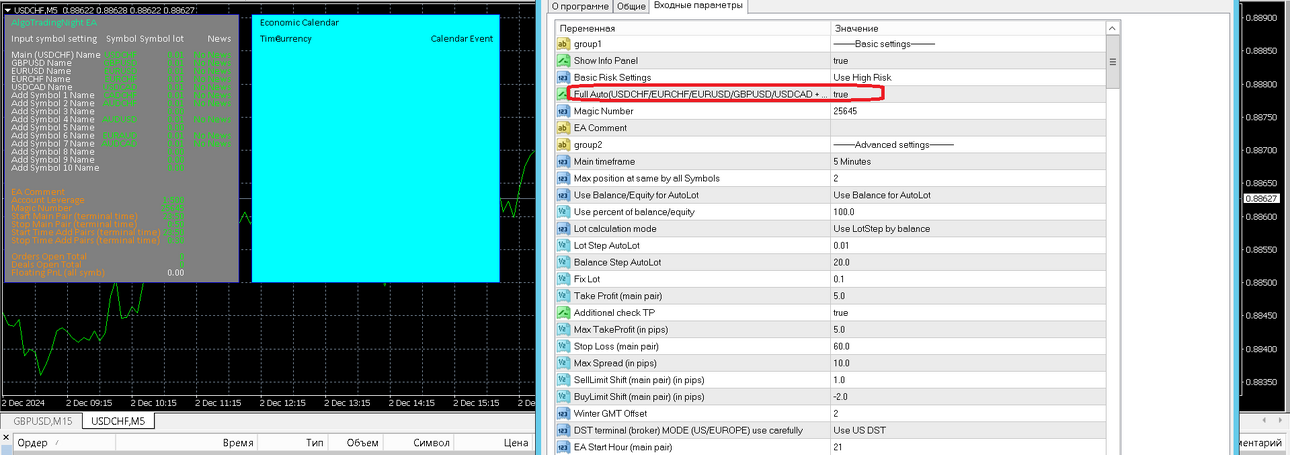1290x455 pixels.
Task: Click the Floating PnL (all symb) label
Action: 57,272
